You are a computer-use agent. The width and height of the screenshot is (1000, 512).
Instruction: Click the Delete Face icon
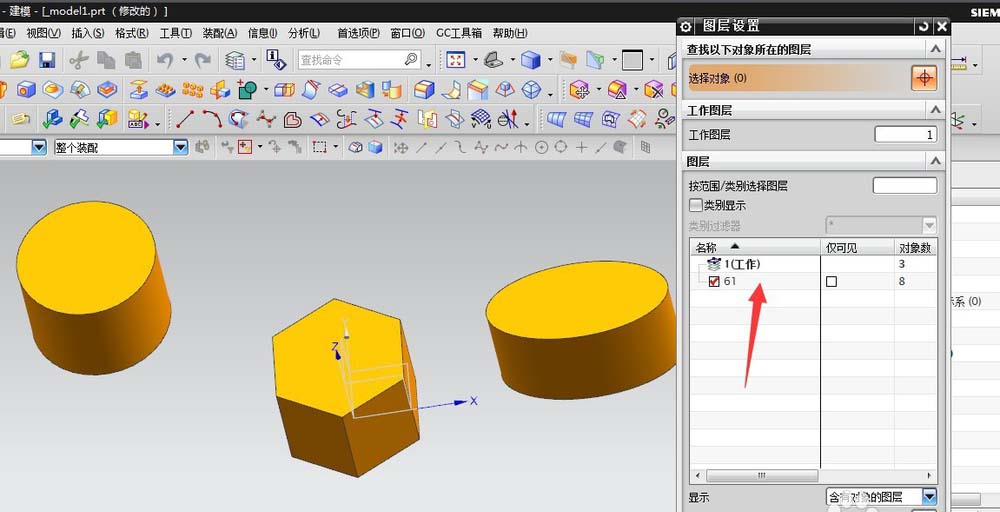pyautogui.click(x=654, y=90)
